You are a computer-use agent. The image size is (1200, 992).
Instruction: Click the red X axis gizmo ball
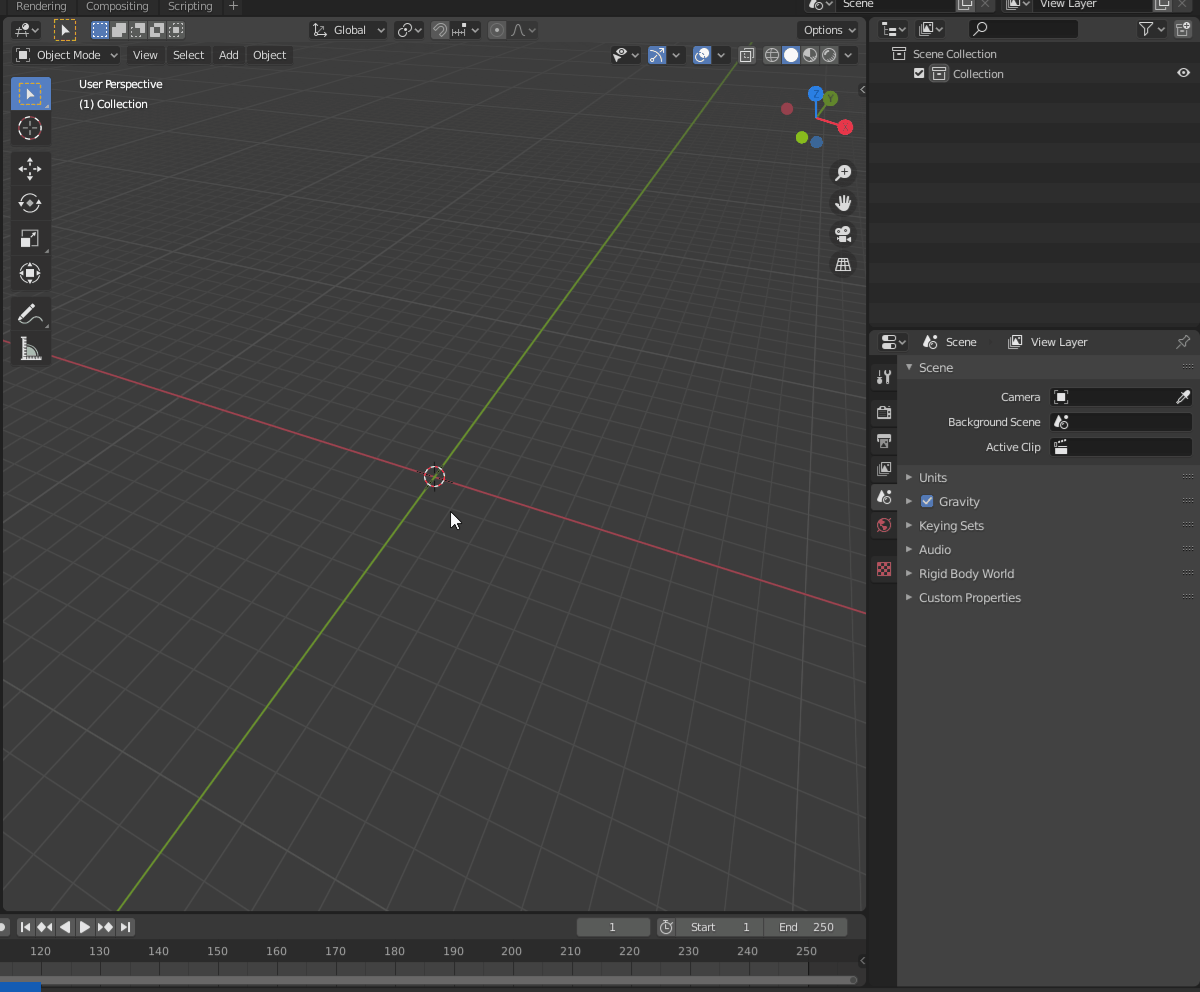click(845, 127)
